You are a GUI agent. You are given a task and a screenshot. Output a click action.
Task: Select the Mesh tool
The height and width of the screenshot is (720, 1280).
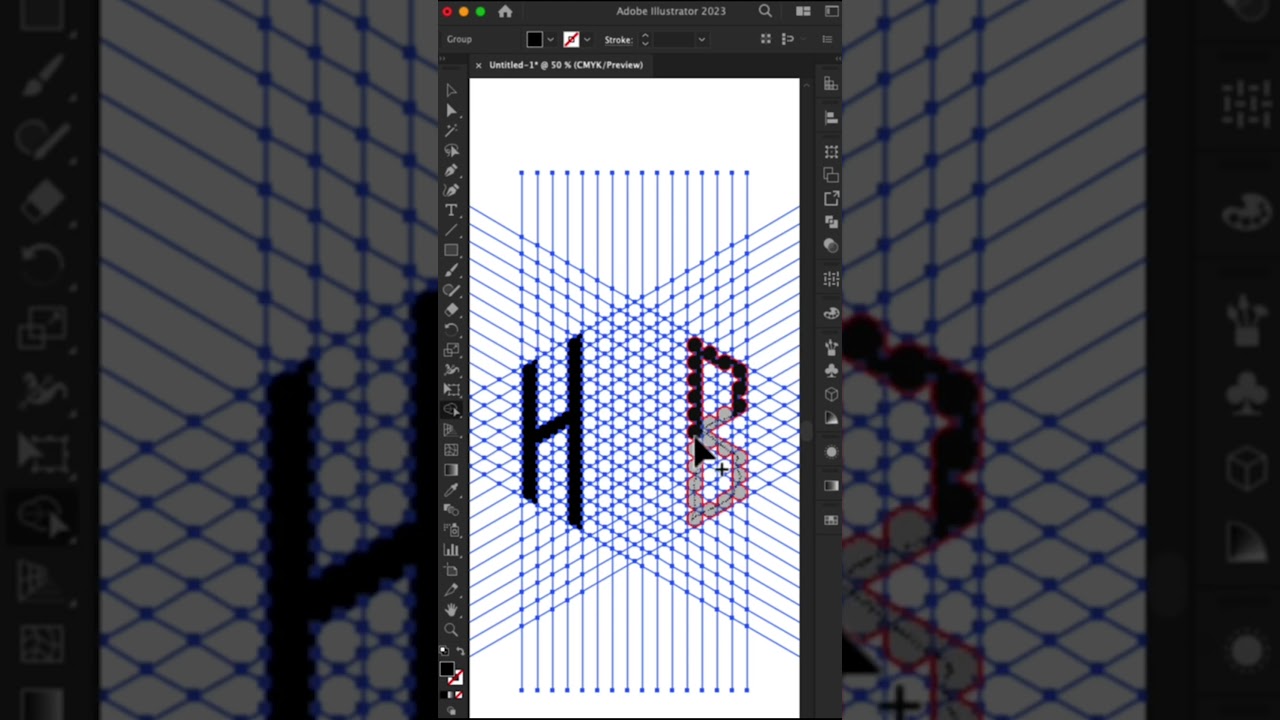451,450
